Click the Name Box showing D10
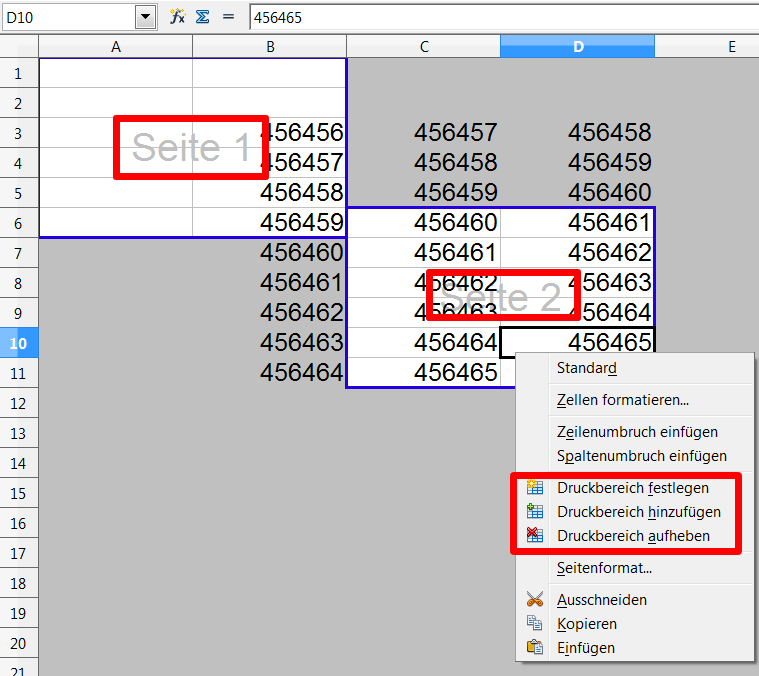 tap(68, 17)
